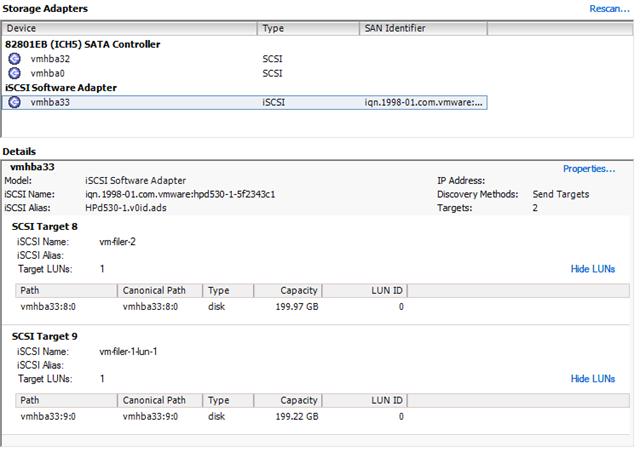The height and width of the screenshot is (458, 640).
Task: Click the vmhba0 adapter icon
Action: coord(15,73)
